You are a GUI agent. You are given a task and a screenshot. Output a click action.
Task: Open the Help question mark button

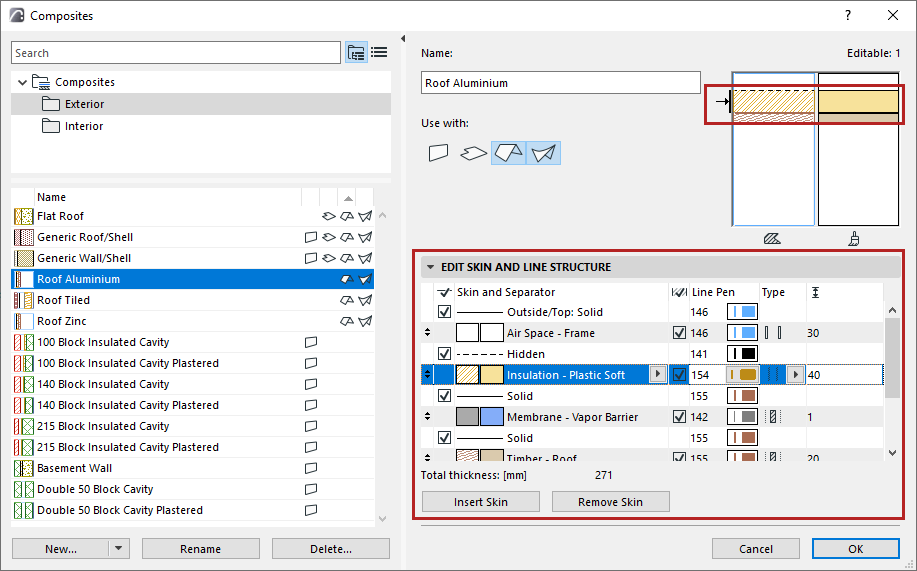point(848,16)
